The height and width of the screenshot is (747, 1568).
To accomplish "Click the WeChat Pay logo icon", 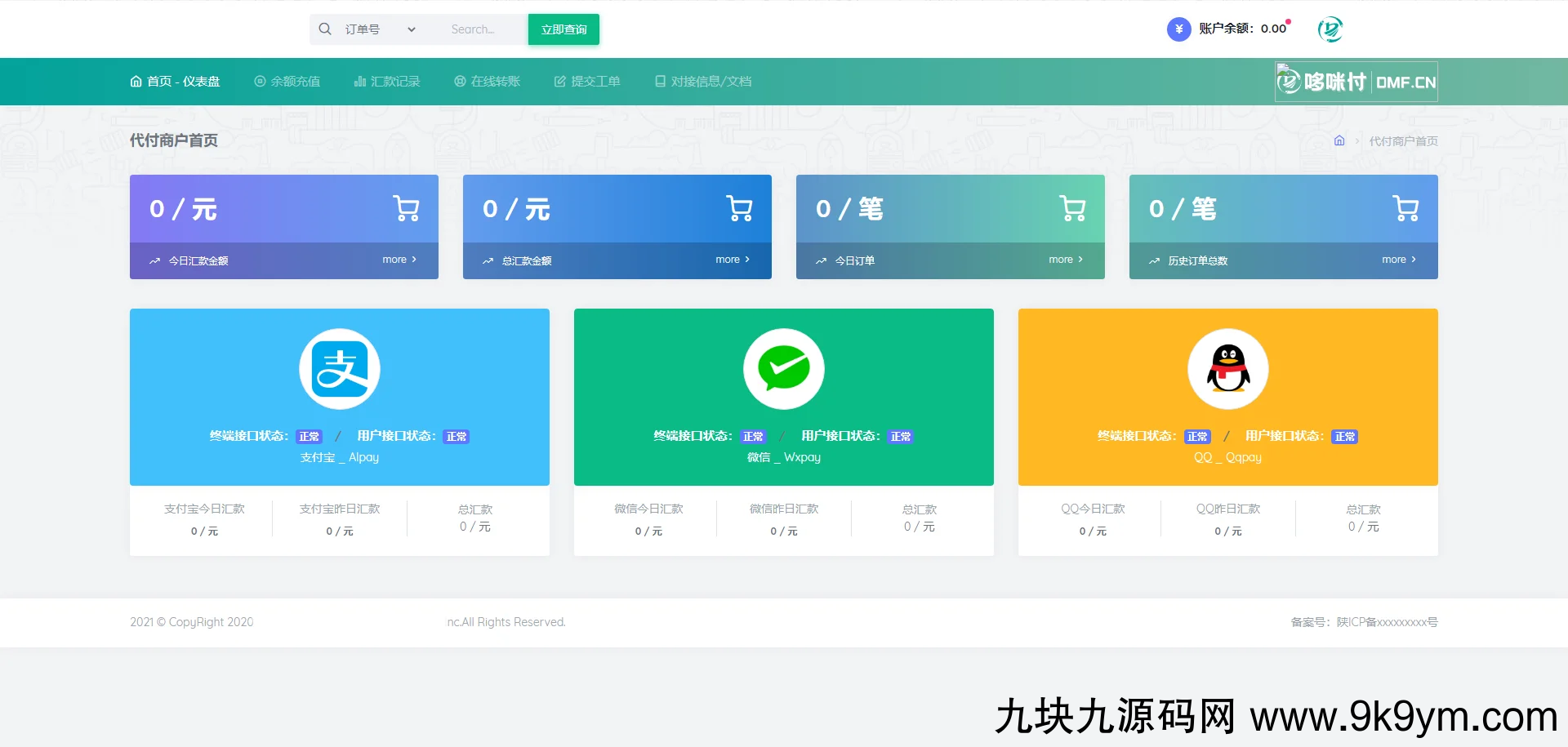I will (783, 369).
